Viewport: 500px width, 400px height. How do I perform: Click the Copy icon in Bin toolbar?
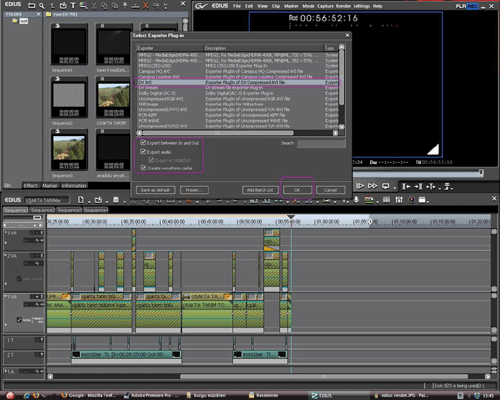pyautogui.click(x=104, y=5)
